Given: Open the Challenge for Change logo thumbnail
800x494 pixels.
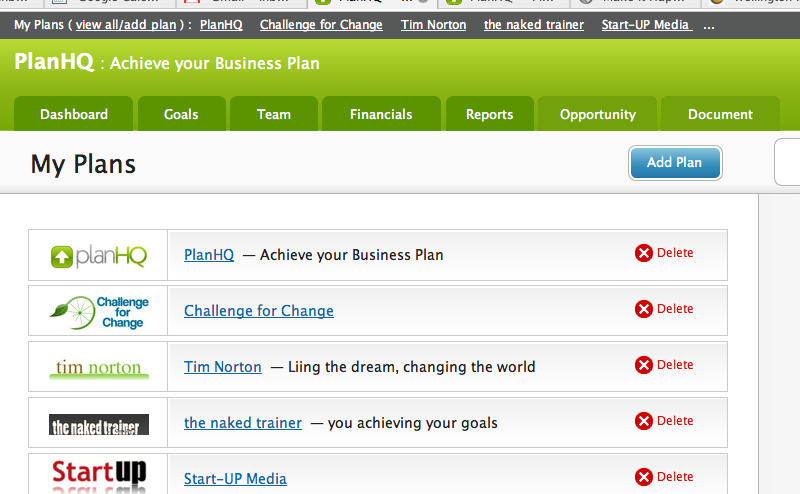Looking at the screenshot, I should [x=98, y=312].
